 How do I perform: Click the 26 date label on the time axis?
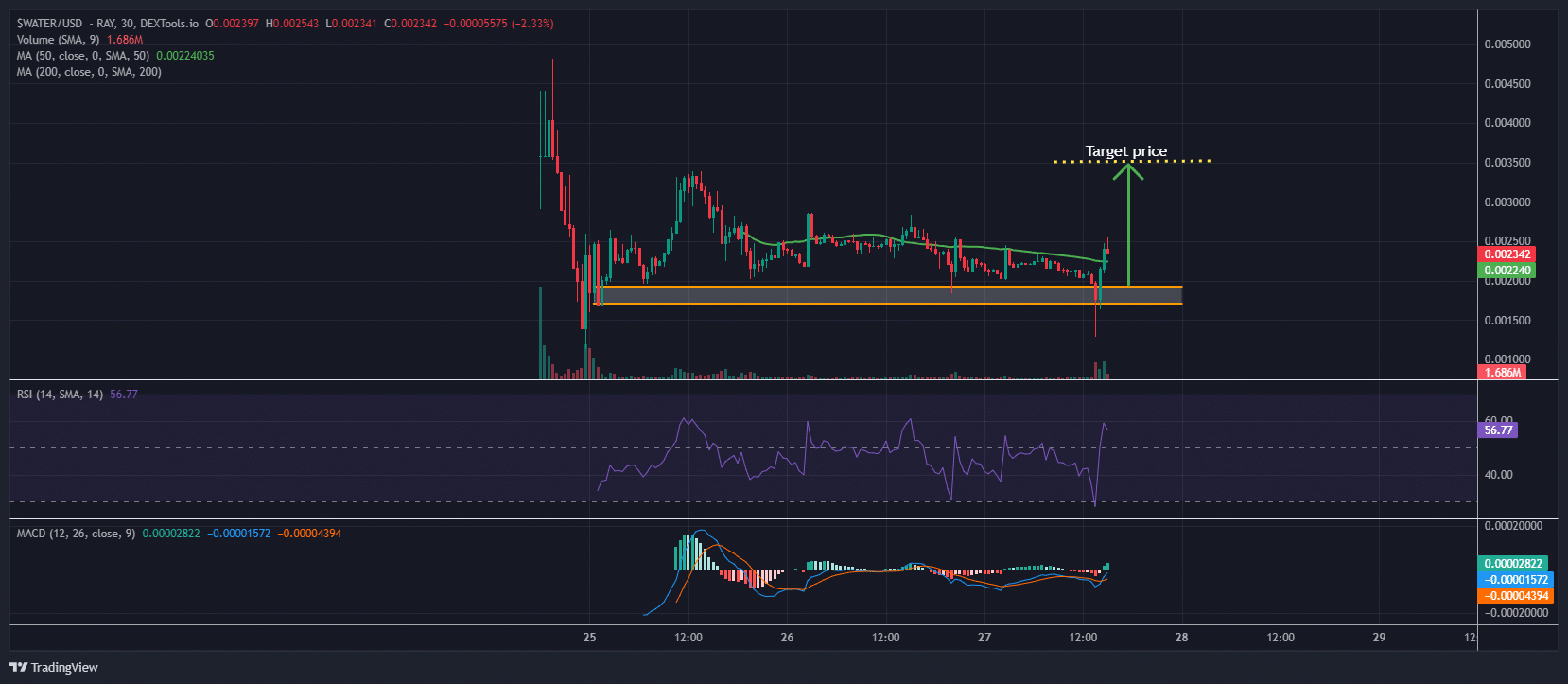click(787, 638)
